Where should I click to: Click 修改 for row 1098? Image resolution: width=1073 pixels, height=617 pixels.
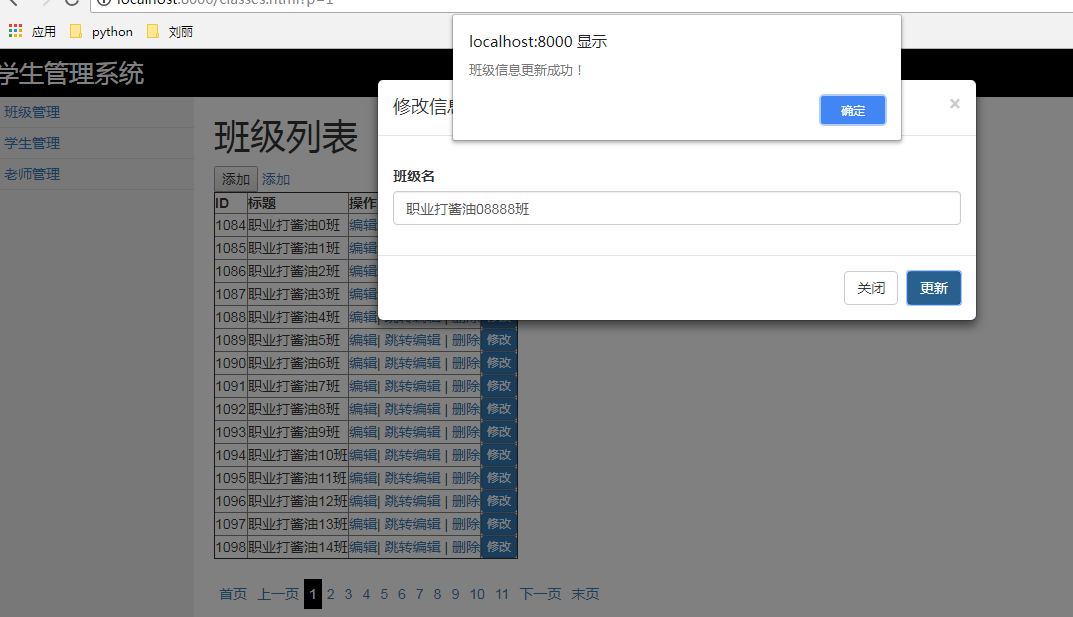tap(499, 547)
